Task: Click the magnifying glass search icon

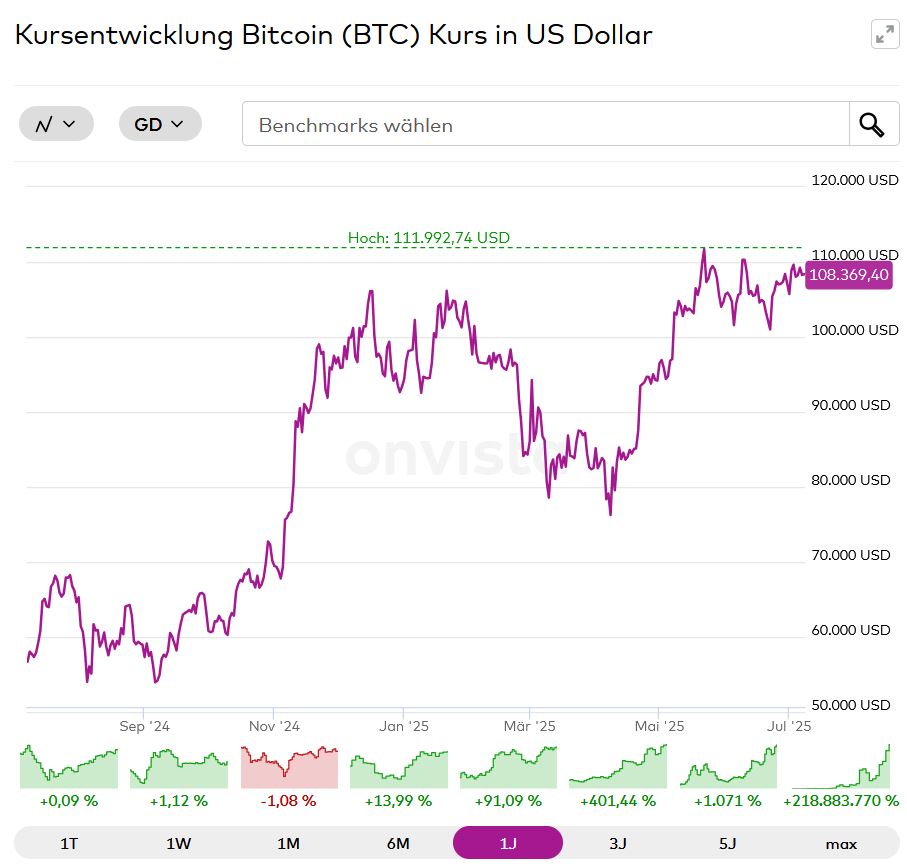Action: pos(873,125)
